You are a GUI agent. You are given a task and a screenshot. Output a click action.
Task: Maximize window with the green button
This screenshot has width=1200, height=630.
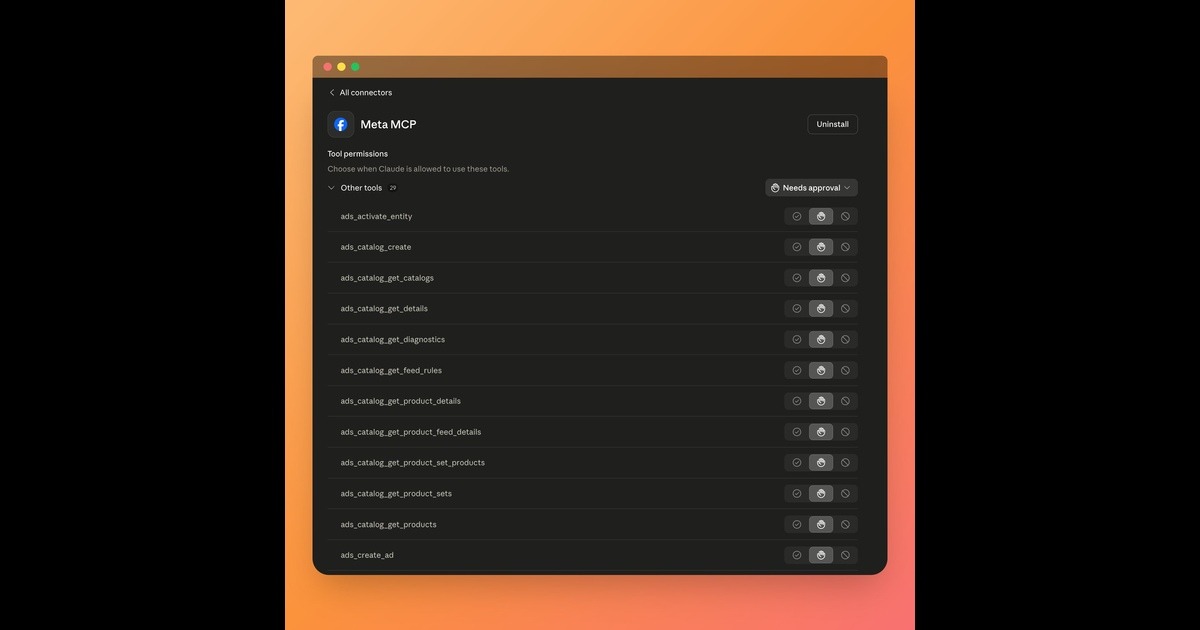355,67
